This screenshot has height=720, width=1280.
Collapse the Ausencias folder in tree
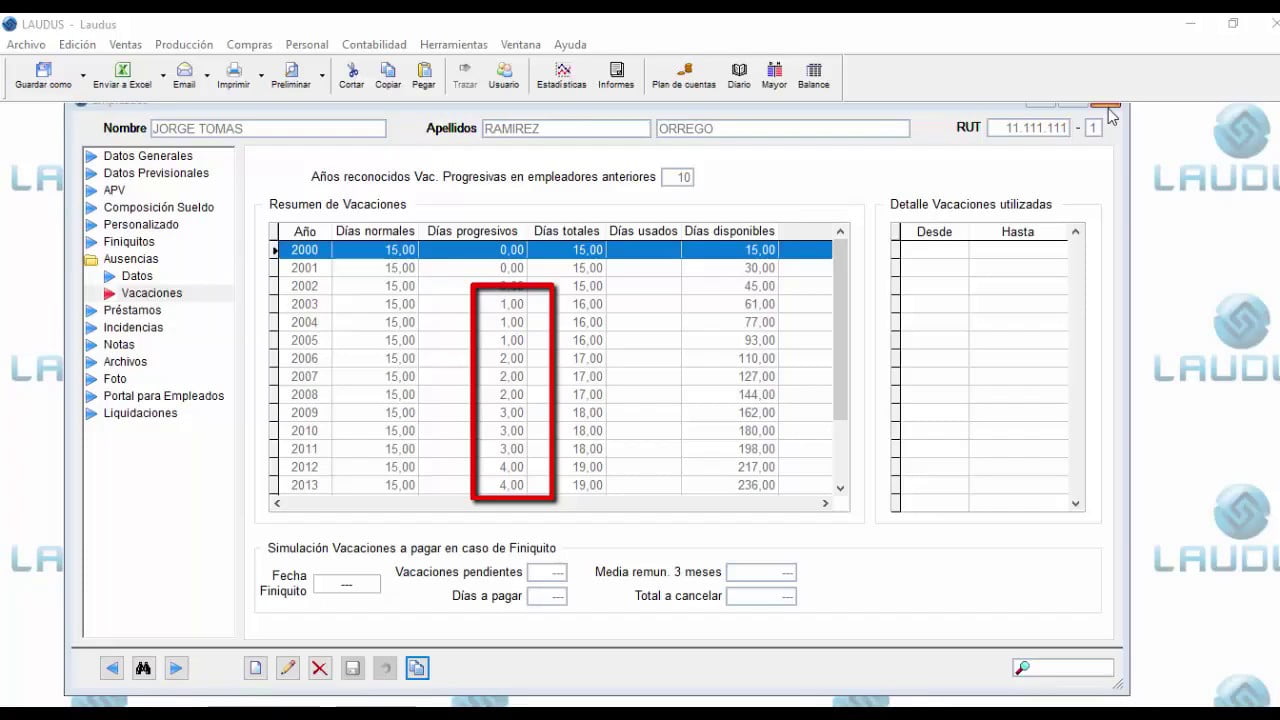click(92, 259)
